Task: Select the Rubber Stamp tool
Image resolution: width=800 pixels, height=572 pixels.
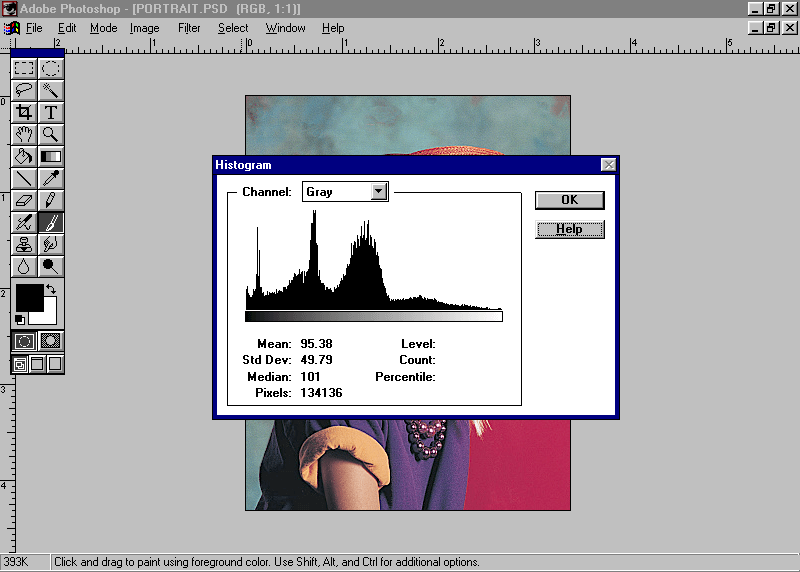Action: pos(24,244)
